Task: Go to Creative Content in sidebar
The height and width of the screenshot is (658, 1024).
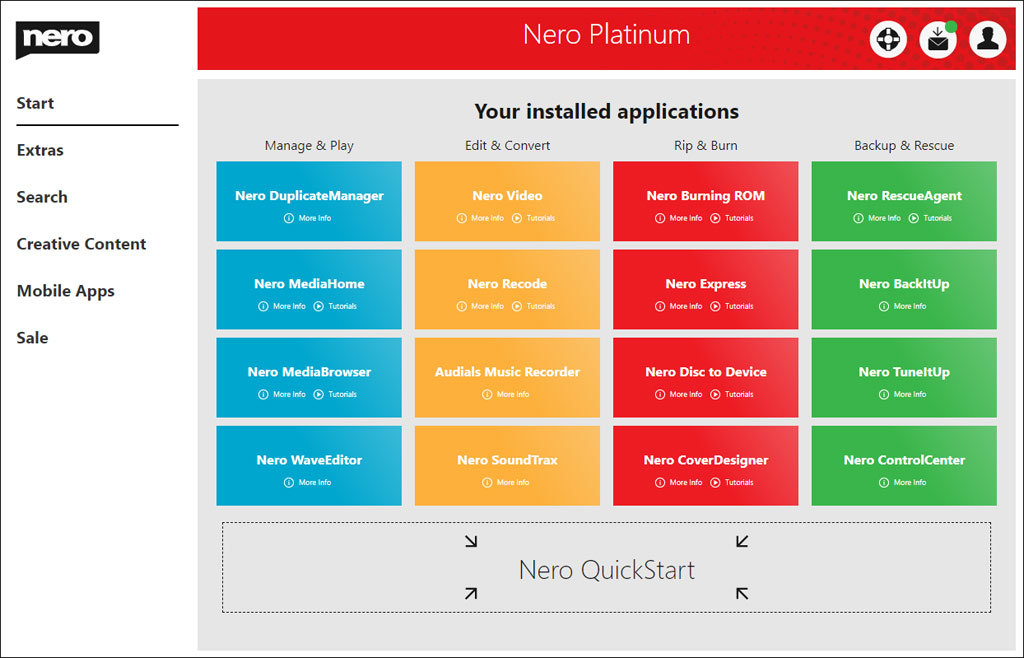Action: coord(81,244)
